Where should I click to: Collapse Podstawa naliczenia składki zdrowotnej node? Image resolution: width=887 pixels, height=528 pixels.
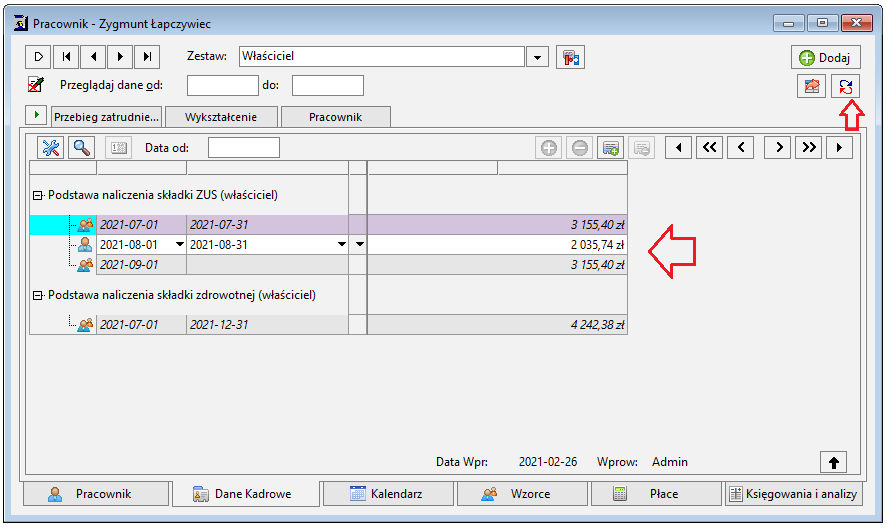(37, 295)
